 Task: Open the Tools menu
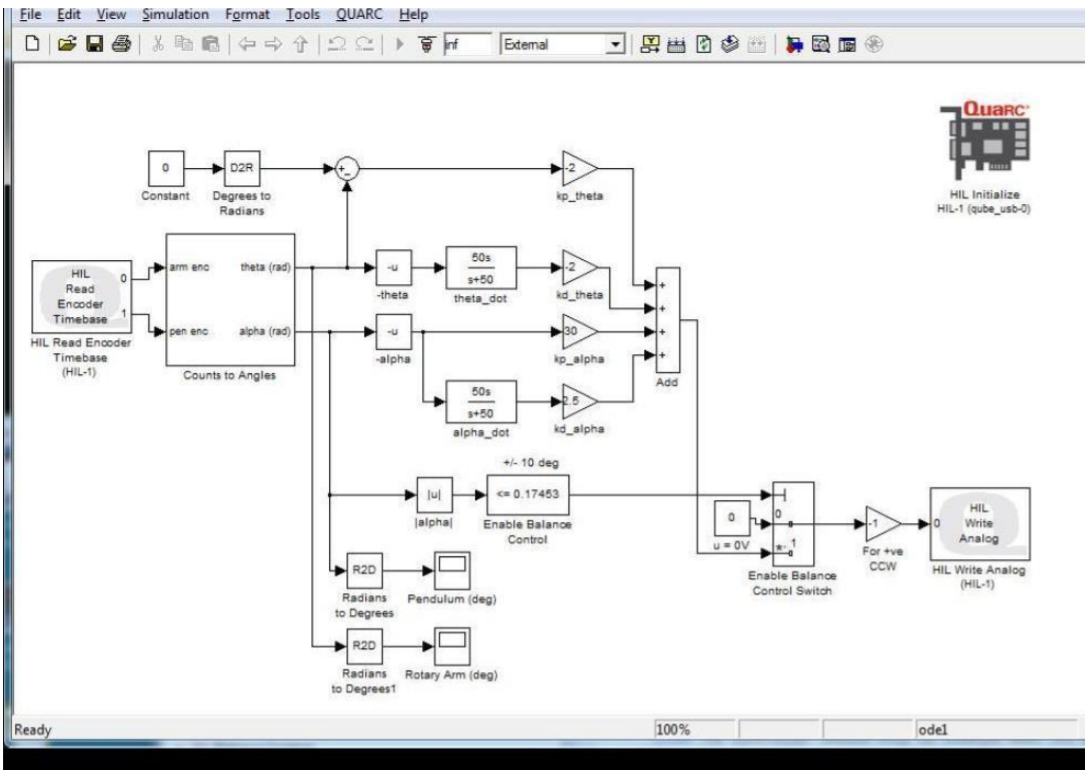(x=303, y=14)
